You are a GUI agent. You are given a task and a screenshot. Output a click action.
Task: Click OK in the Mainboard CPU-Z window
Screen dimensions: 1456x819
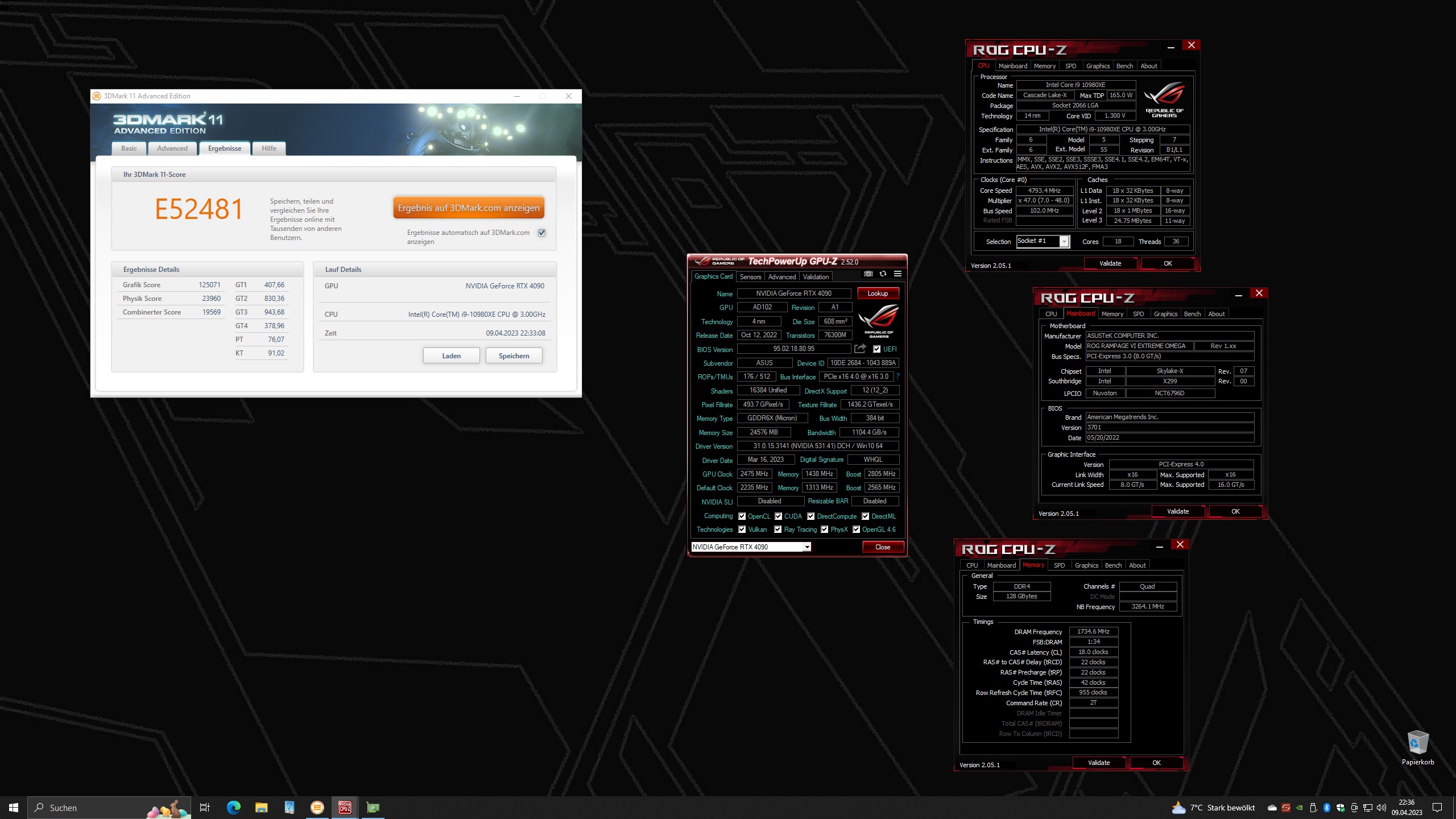[1235, 511]
